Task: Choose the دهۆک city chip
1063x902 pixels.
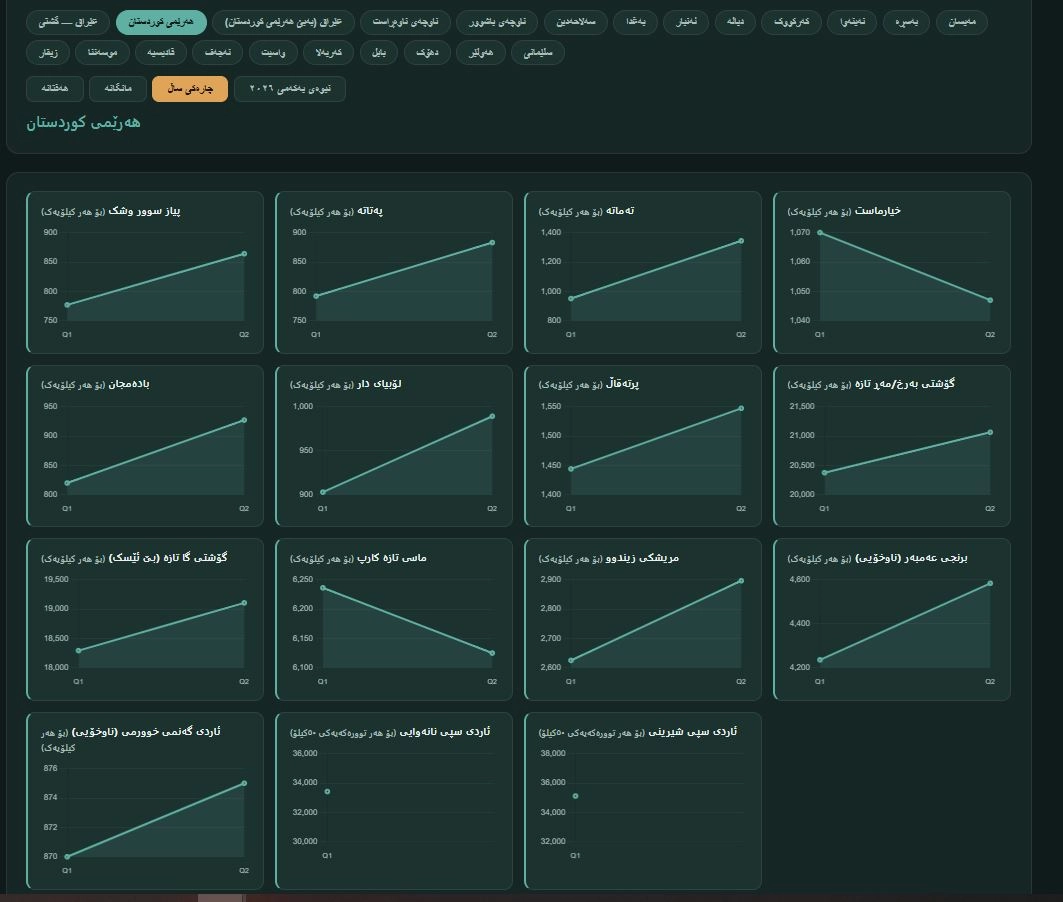Action: [427, 53]
